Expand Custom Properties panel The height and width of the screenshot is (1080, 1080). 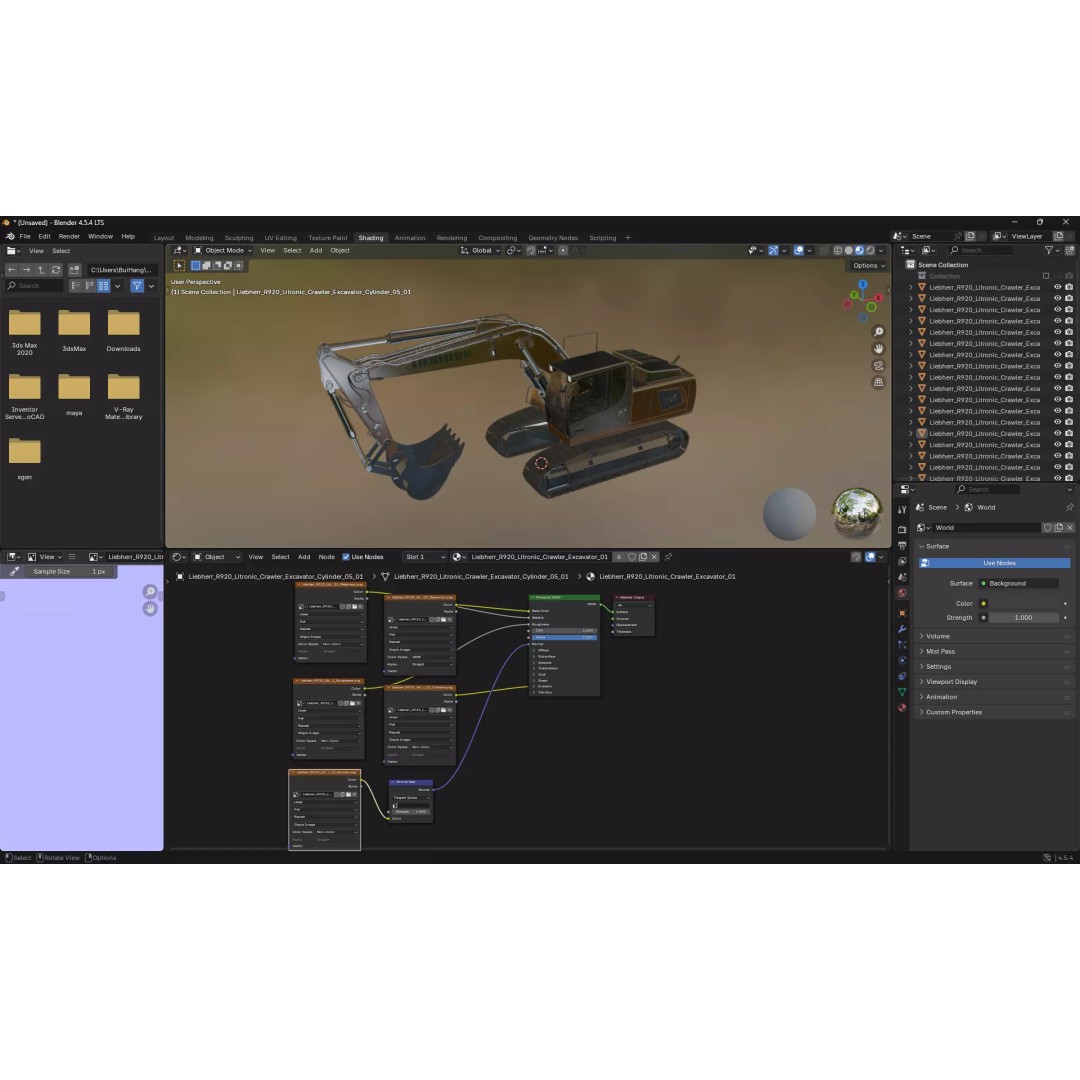[x=995, y=712]
